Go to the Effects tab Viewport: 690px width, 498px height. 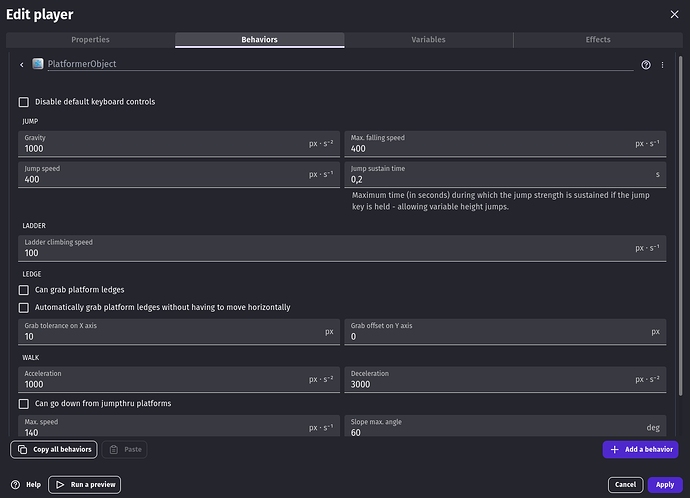click(x=597, y=40)
